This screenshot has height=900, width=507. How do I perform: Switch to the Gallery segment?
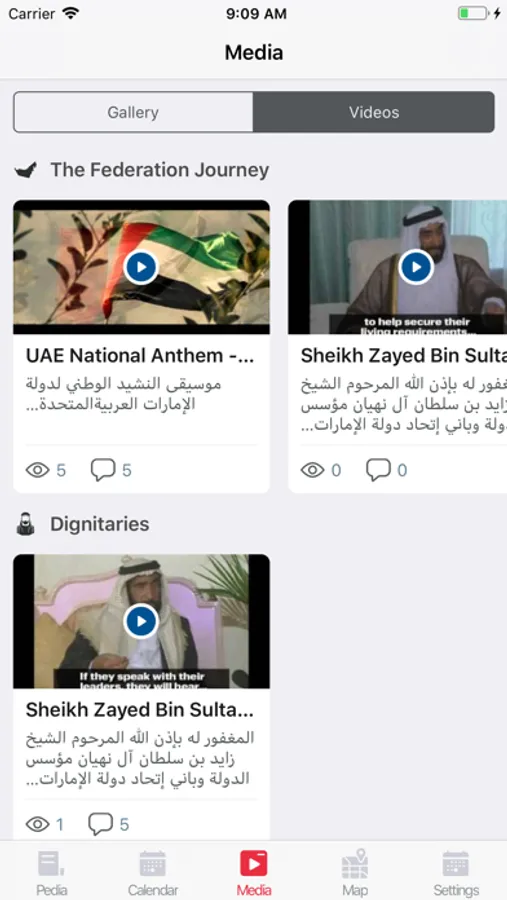point(133,112)
